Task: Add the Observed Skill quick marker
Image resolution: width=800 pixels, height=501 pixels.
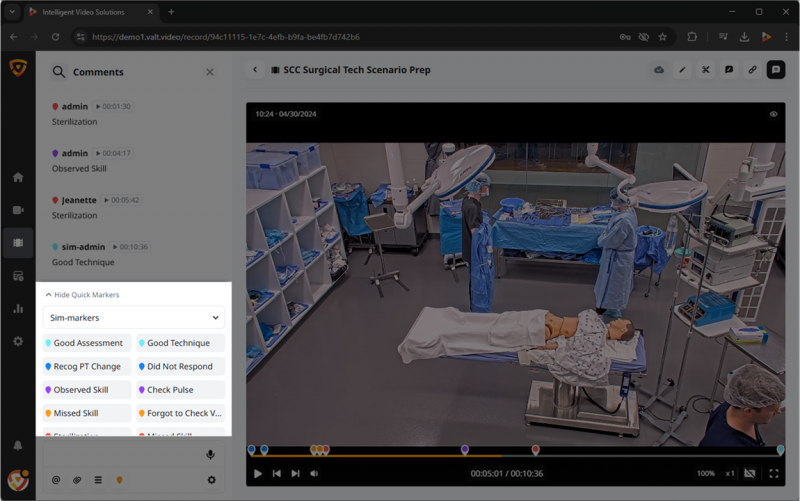Action: click(87, 390)
